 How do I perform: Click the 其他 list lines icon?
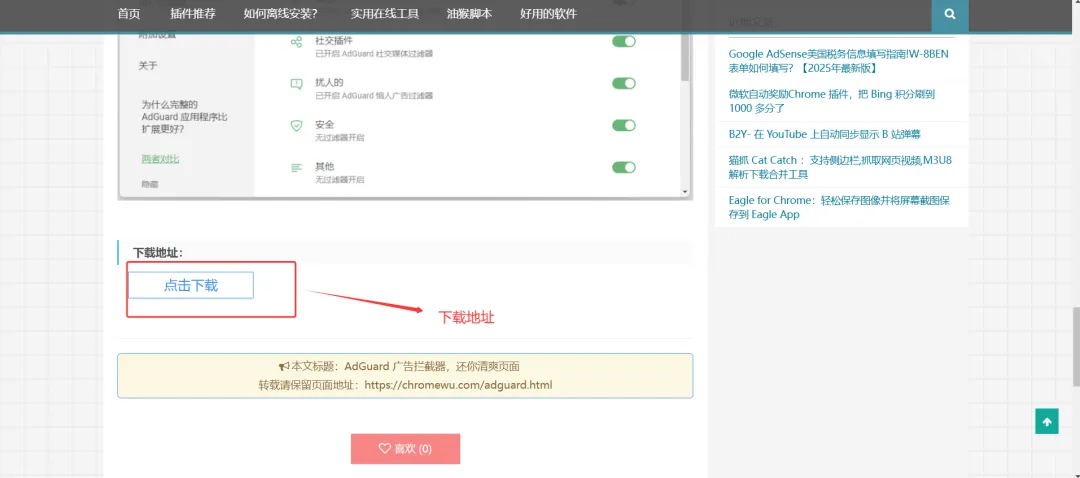[x=296, y=167]
